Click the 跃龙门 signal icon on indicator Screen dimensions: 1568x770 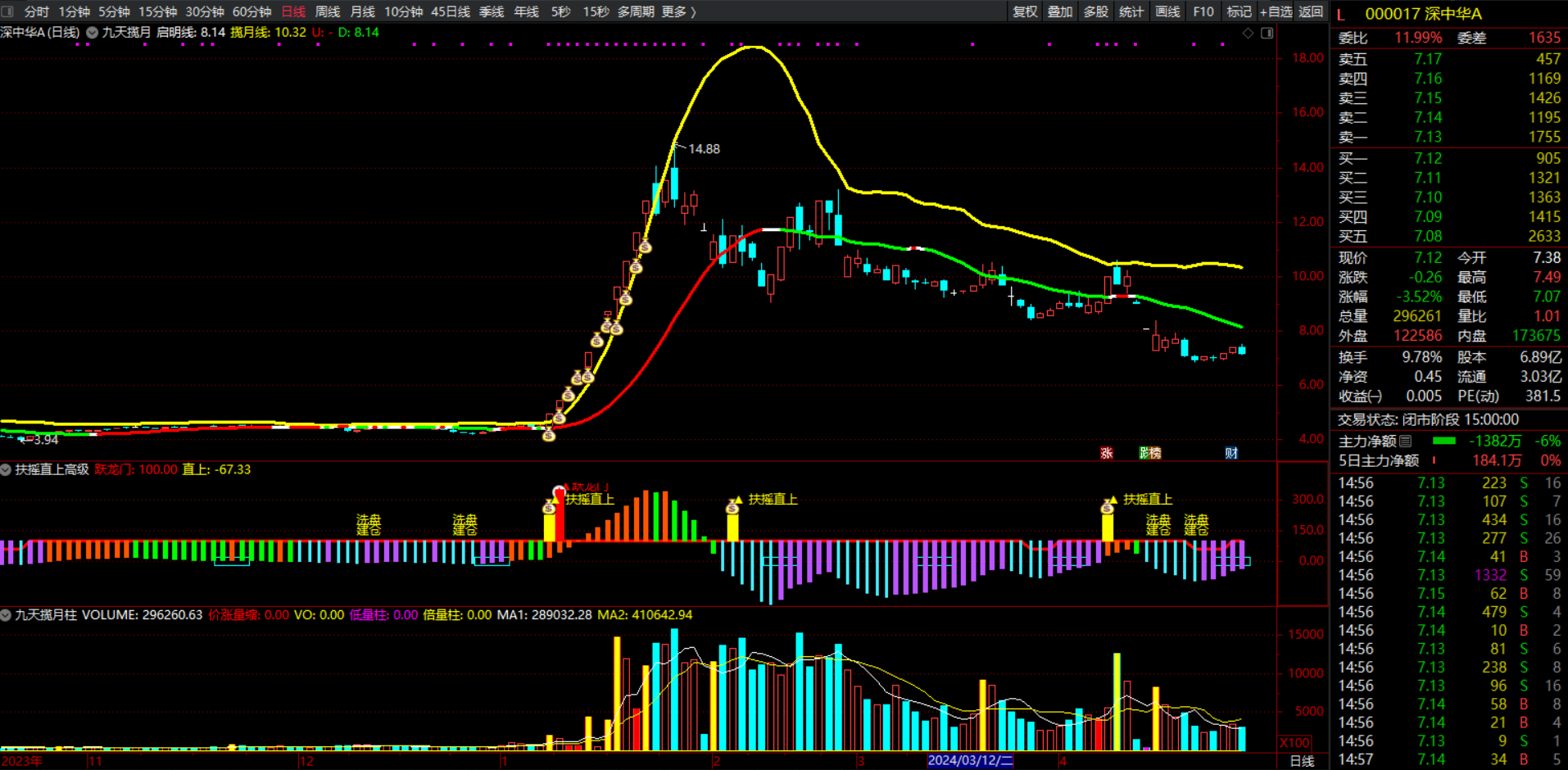560,491
